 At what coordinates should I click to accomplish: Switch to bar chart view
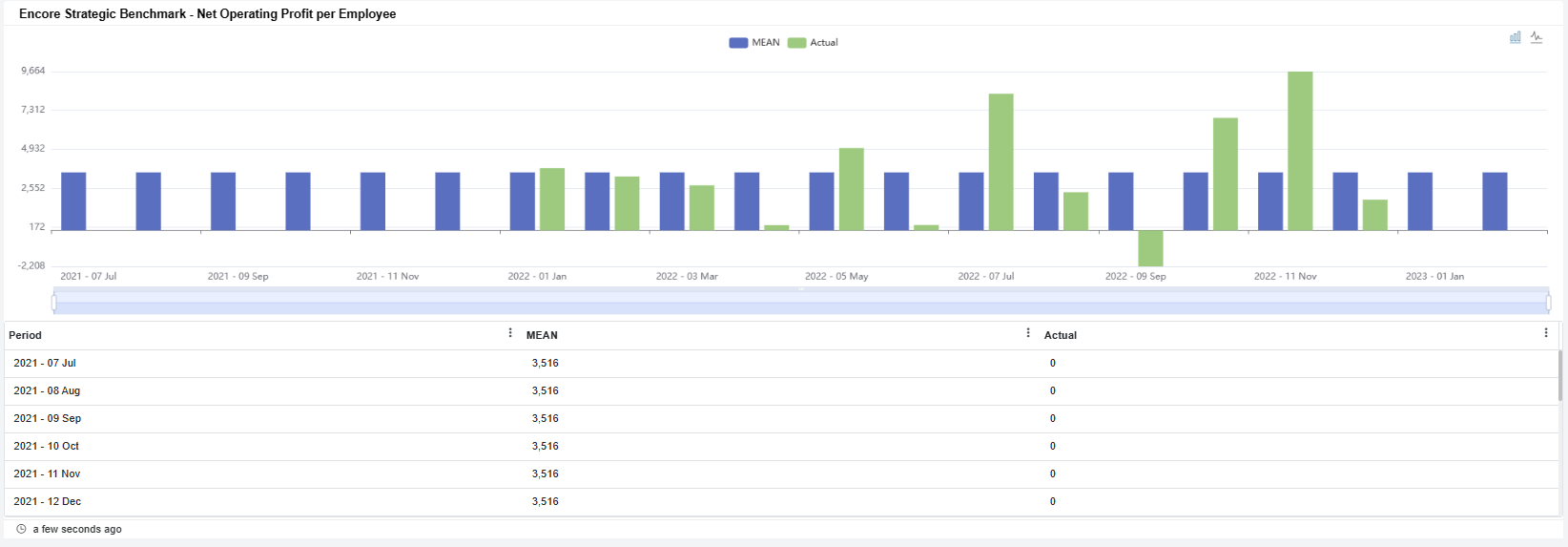tap(1515, 37)
